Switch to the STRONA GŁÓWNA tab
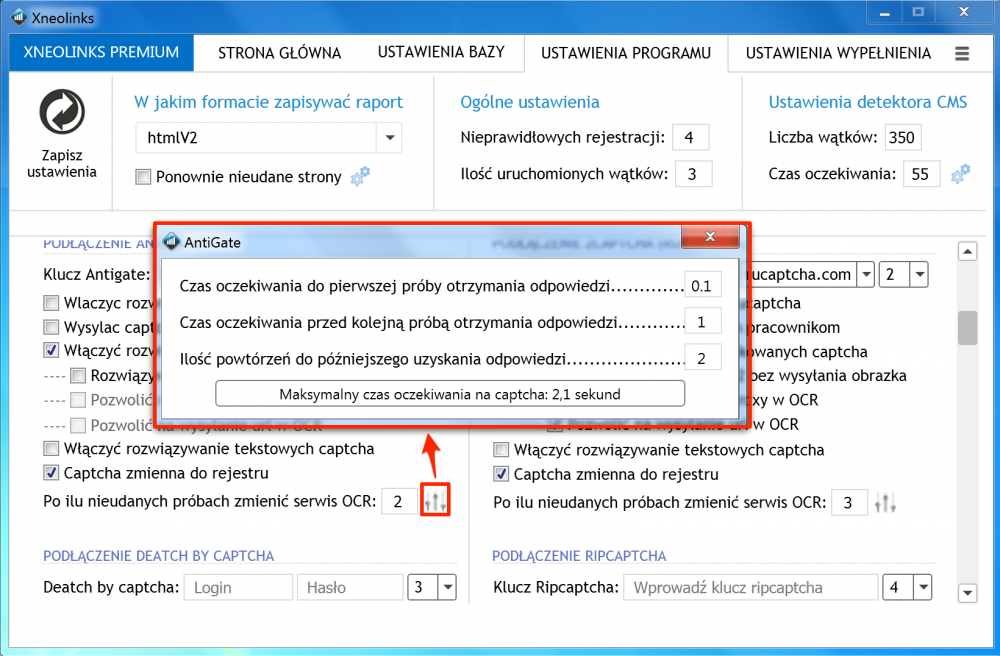 [x=279, y=53]
